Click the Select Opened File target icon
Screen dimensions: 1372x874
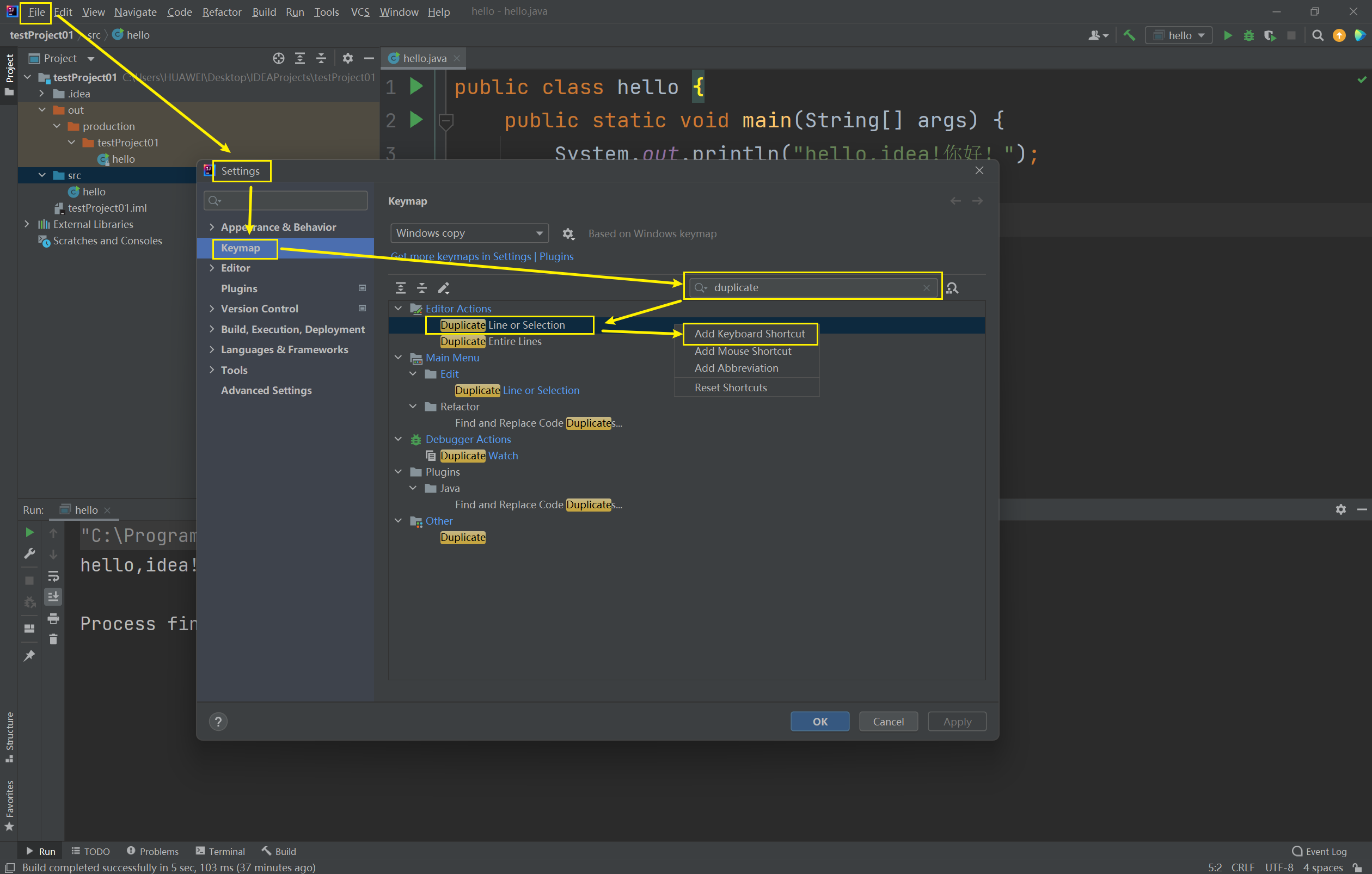pyautogui.click(x=278, y=58)
